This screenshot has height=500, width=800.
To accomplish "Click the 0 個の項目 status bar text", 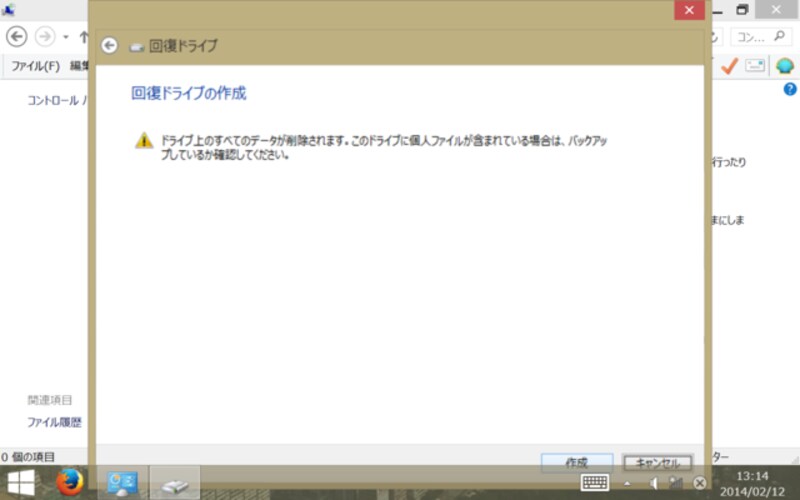I will coord(28,457).
